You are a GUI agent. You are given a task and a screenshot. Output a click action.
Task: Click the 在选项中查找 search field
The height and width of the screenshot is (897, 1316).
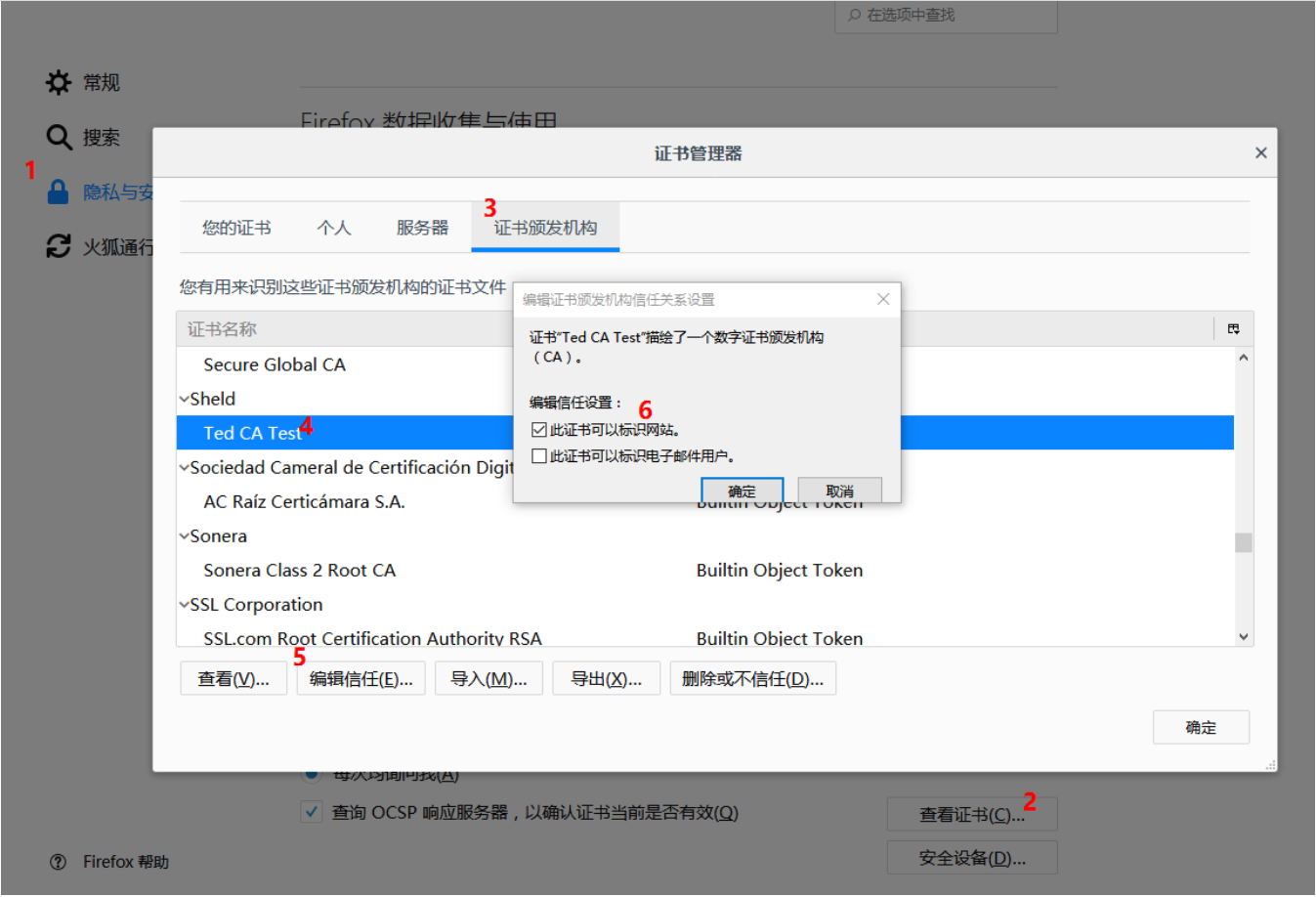945,16
